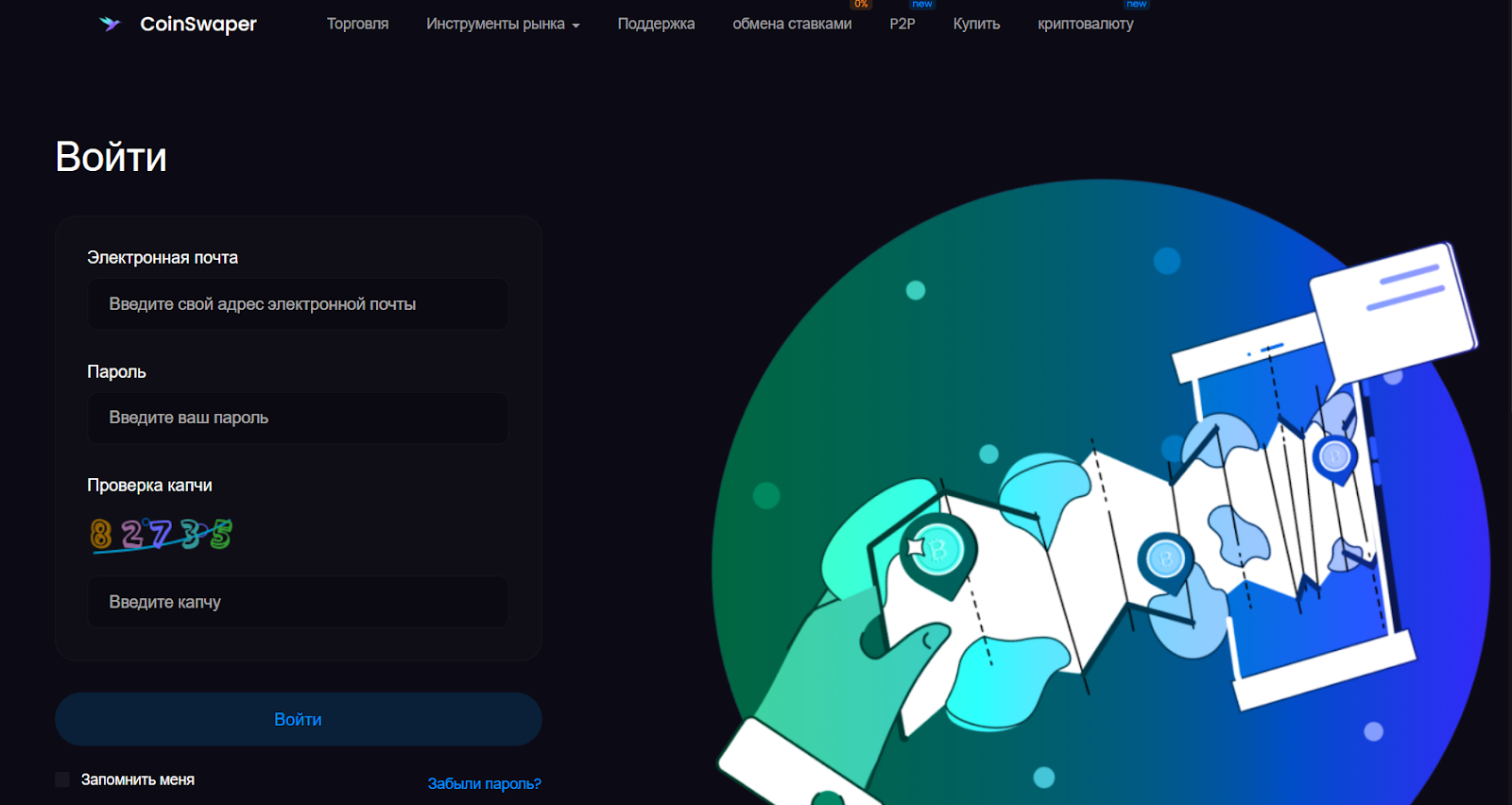Select the P2P menu item
The width and height of the screenshot is (1512, 805).
tap(902, 24)
